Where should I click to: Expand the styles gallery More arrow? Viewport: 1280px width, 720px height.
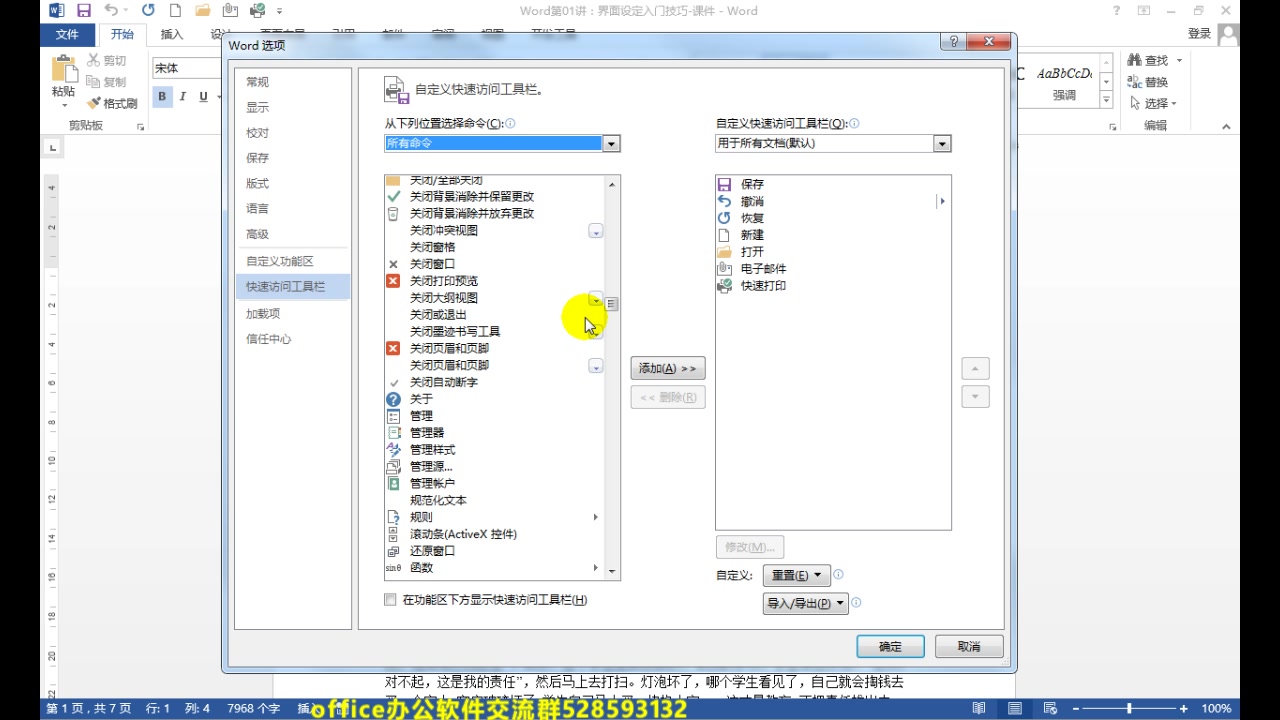click(1106, 100)
